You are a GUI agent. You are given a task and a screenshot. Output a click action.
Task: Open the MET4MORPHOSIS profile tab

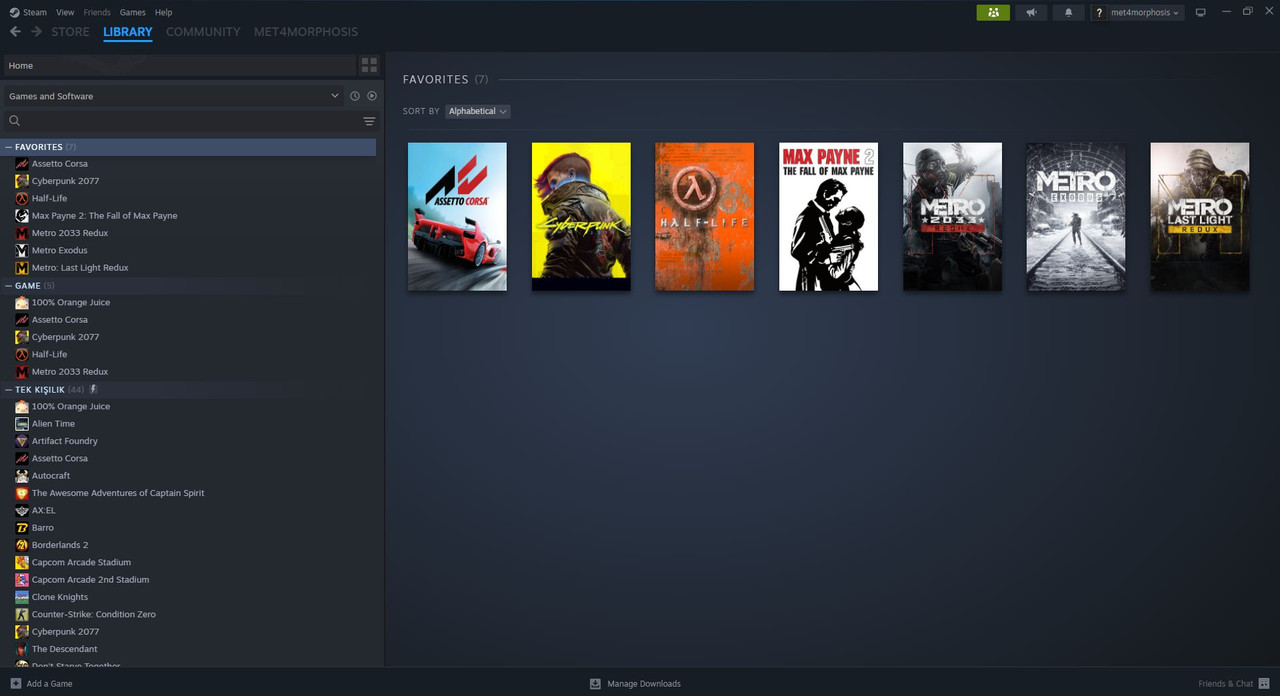(306, 32)
